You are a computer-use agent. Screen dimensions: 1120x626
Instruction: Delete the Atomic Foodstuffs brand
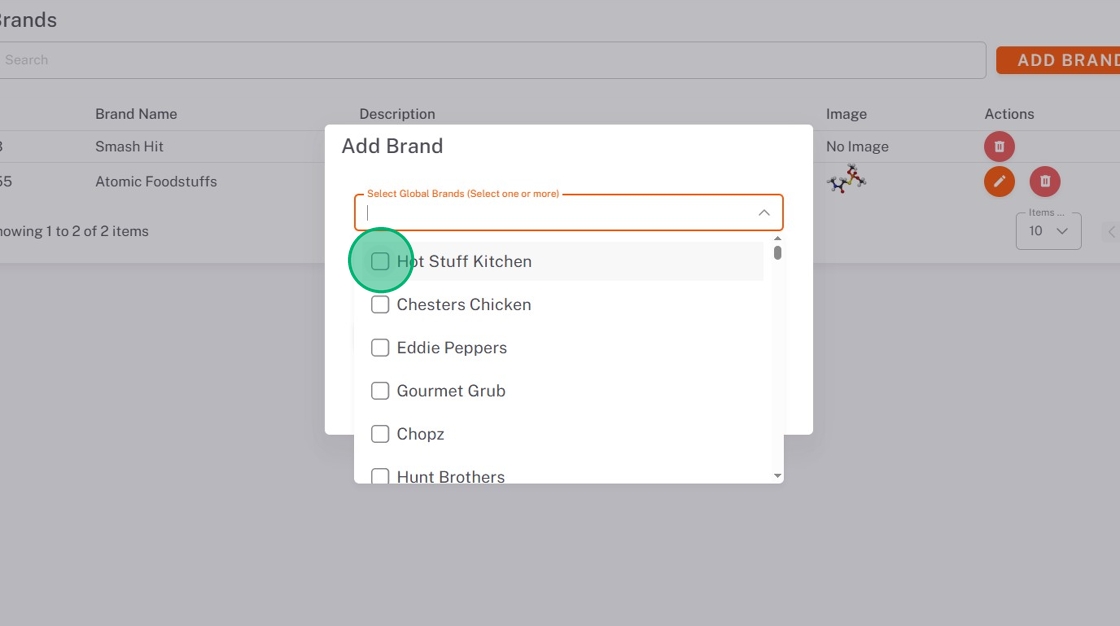(x=1044, y=181)
